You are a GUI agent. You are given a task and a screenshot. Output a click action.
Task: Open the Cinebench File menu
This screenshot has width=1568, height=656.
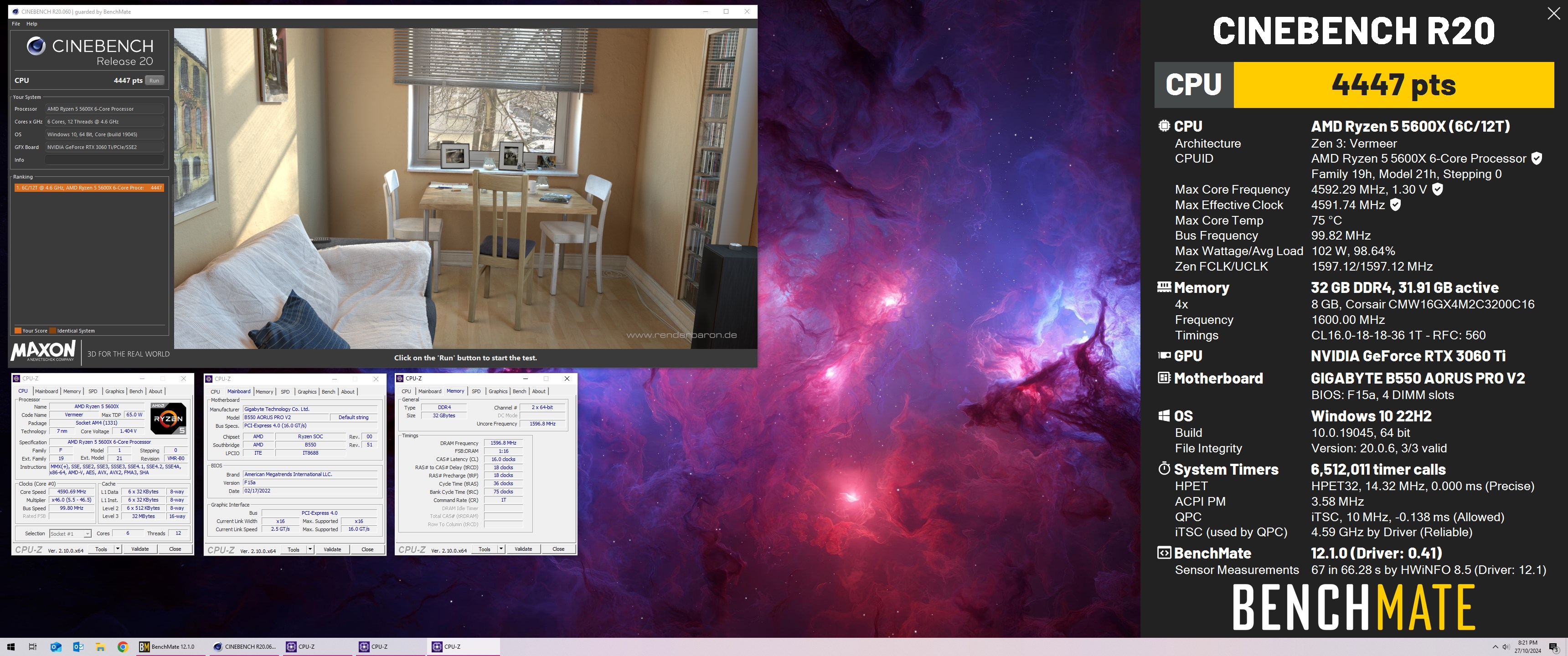(16, 24)
